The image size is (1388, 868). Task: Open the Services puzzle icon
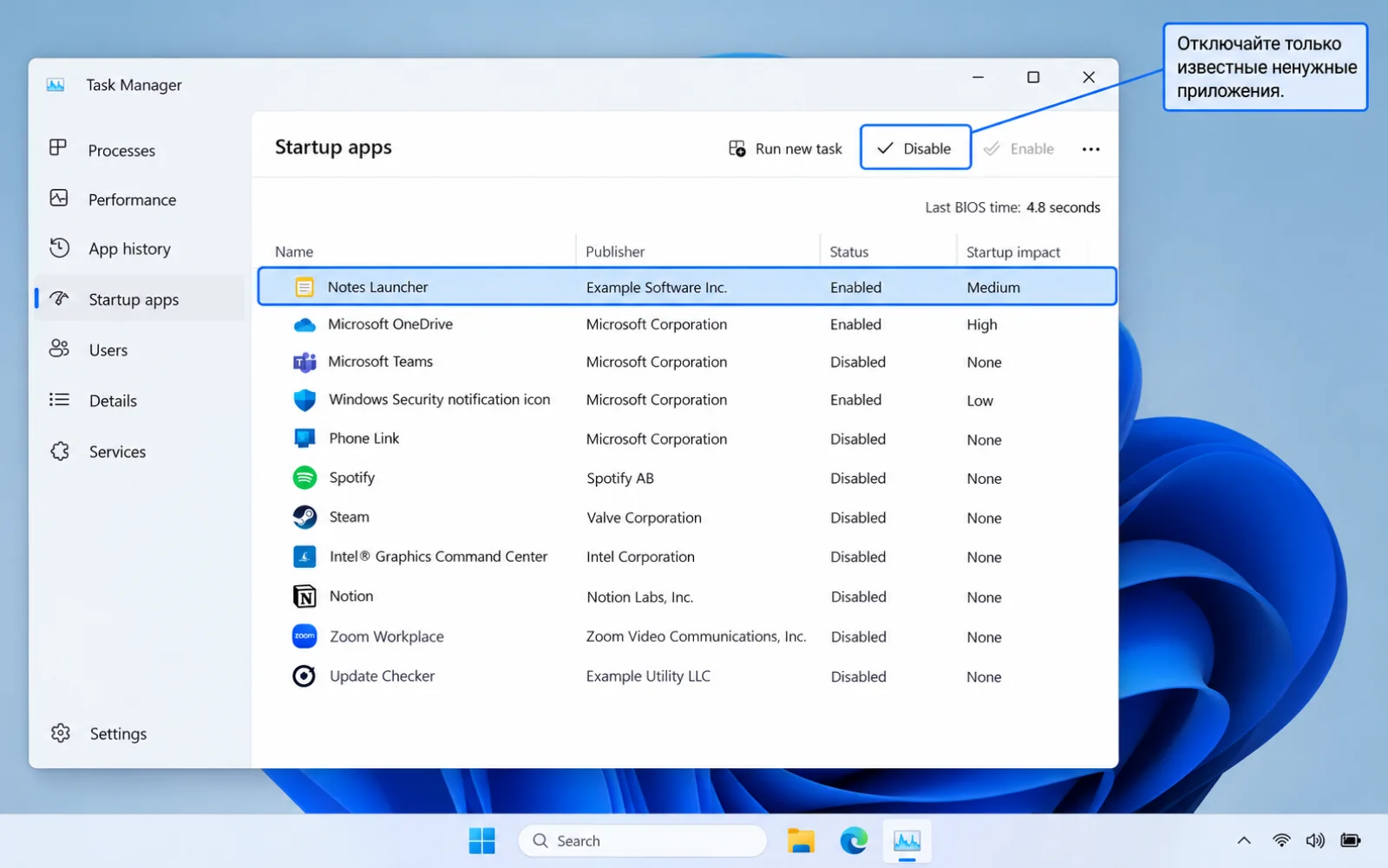pyautogui.click(x=60, y=451)
